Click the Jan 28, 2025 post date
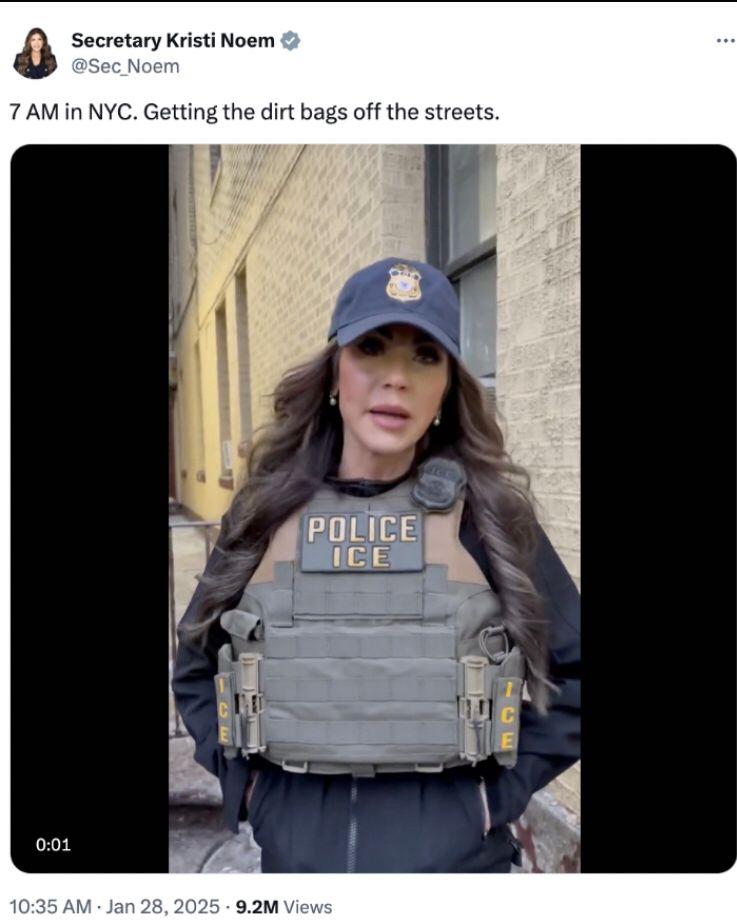Screen dimensions: 737x920 pos(163,906)
